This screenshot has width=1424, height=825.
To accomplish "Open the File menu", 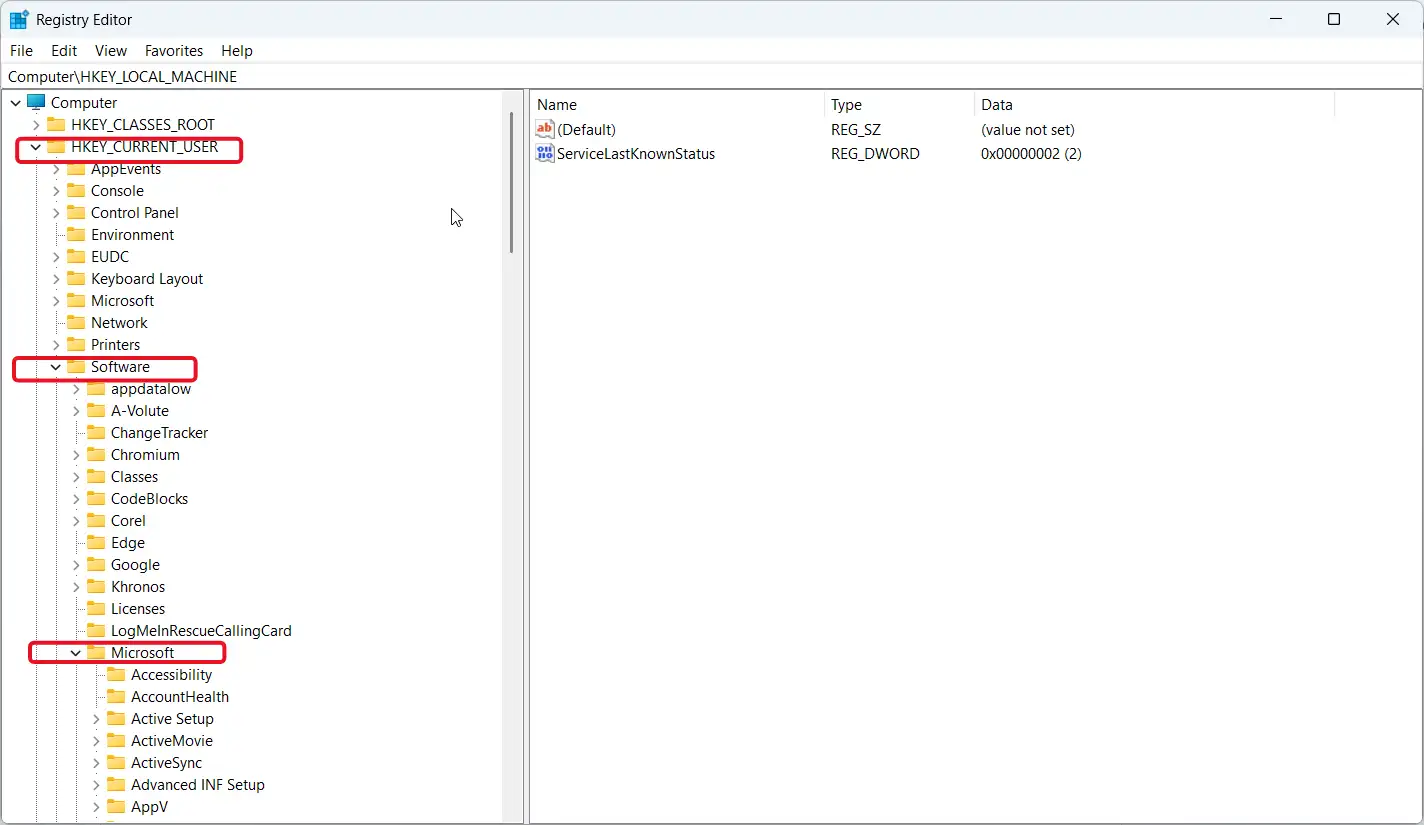I will click(x=21, y=51).
